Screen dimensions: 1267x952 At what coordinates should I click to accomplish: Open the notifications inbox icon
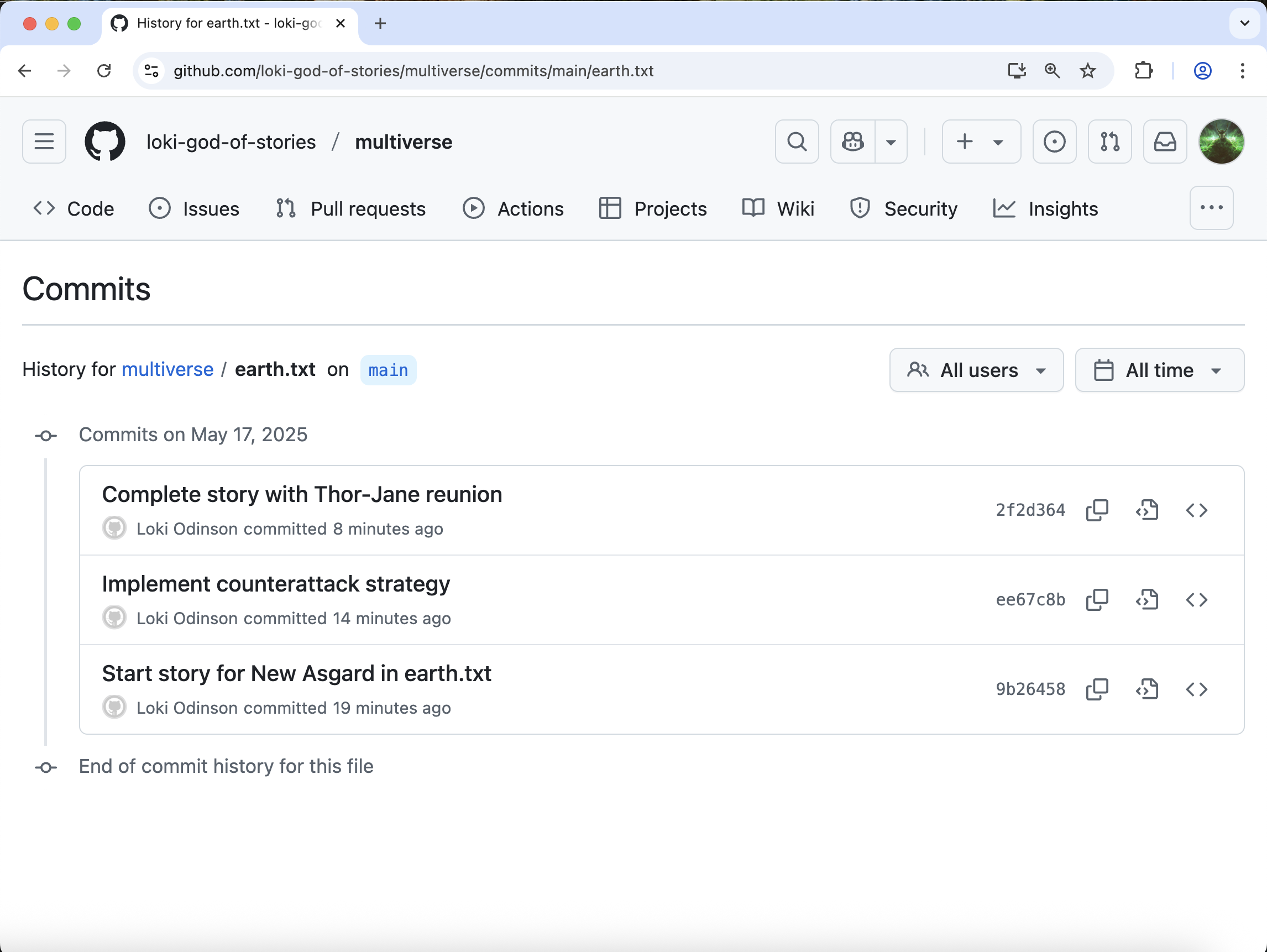[x=1165, y=142]
